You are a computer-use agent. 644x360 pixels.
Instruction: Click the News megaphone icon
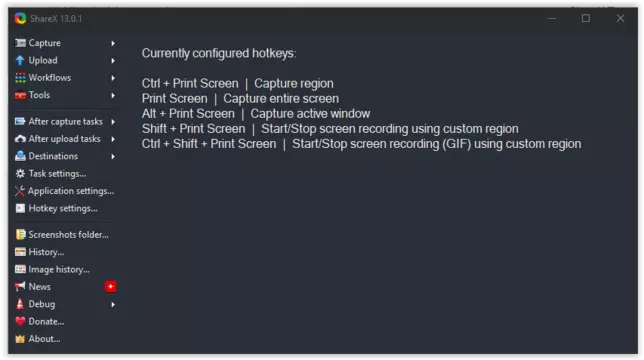(20, 286)
